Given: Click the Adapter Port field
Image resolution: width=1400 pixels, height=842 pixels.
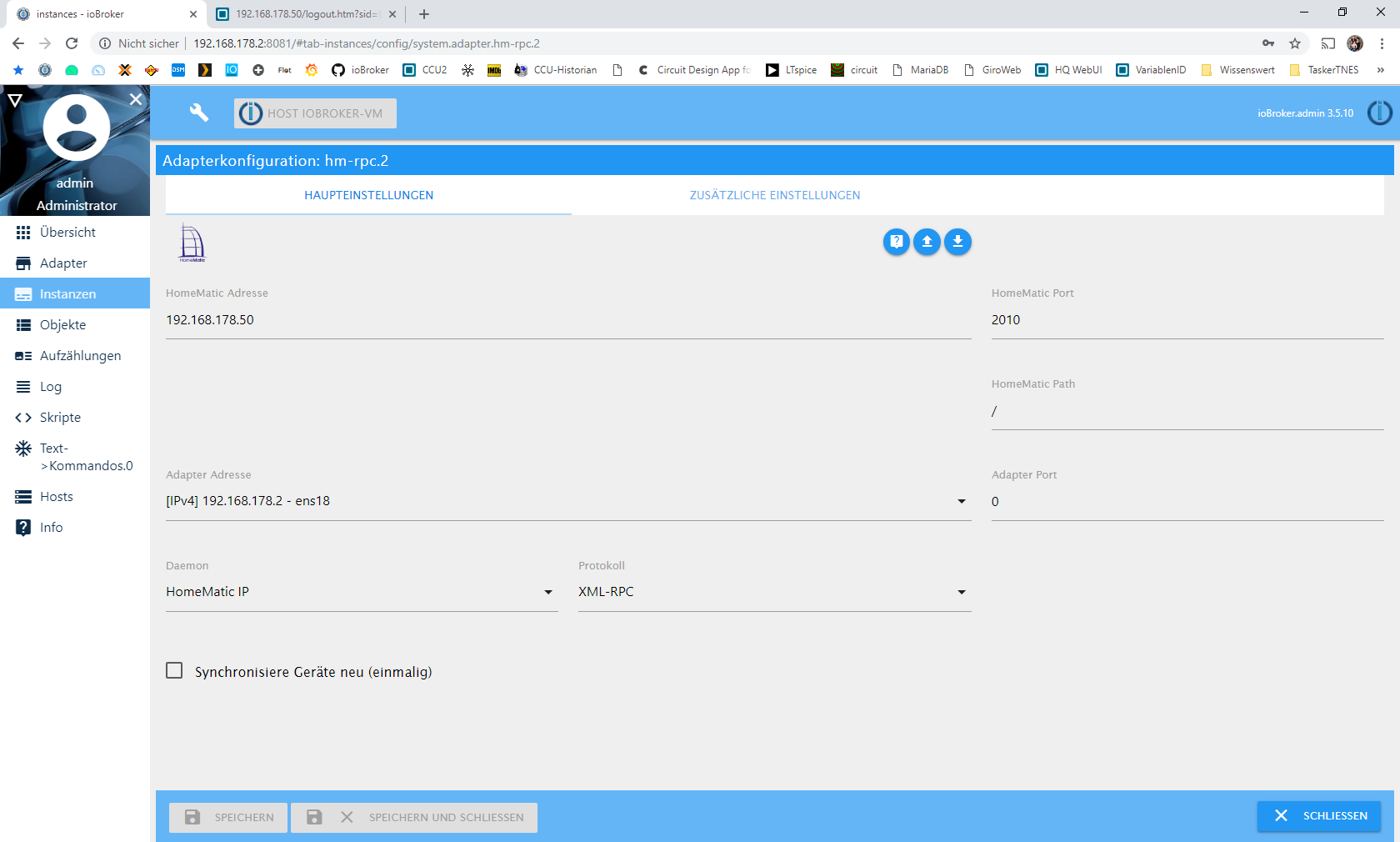Looking at the screenshot, I should pyautogui.click(x=1187, y=502).
